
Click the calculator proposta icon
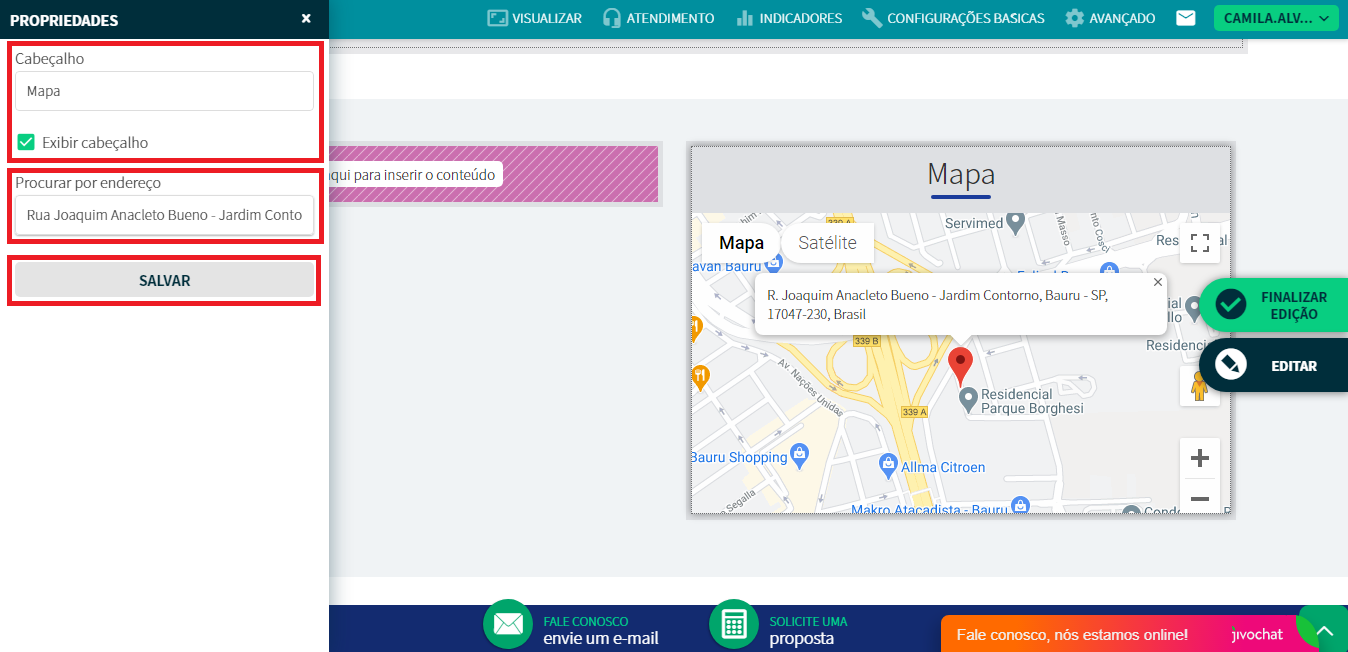point(734,624)
